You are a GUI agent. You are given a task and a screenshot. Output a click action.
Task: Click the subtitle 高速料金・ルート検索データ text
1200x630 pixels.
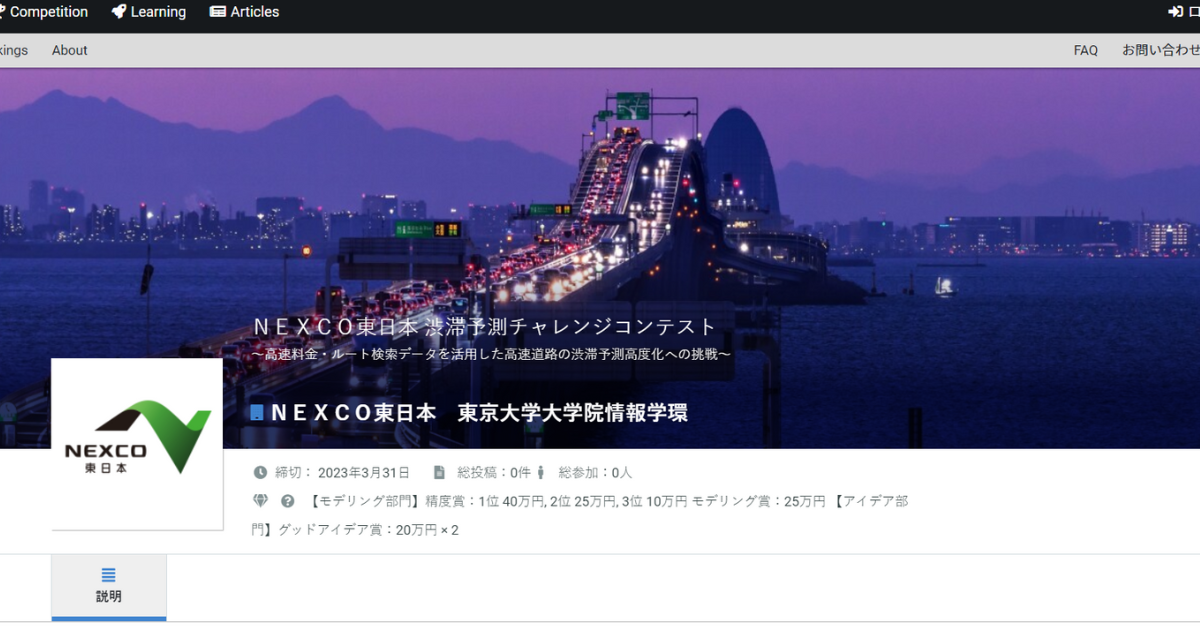491,355
